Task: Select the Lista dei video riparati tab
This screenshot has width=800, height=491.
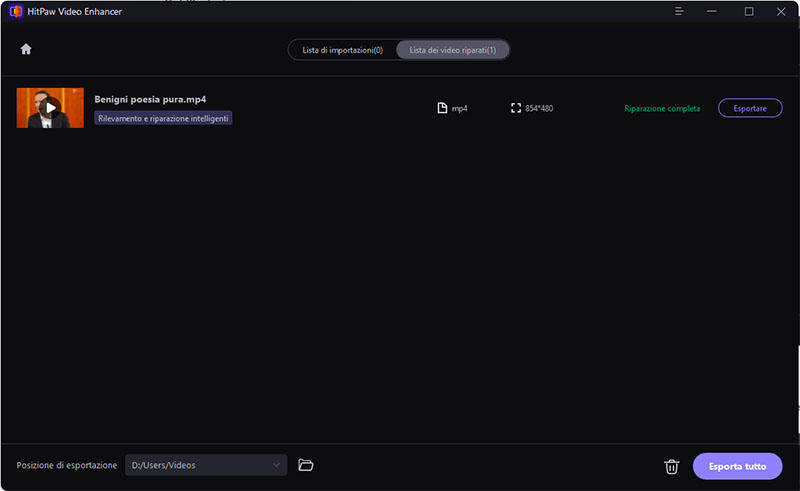Action: (x=452, y=50)
